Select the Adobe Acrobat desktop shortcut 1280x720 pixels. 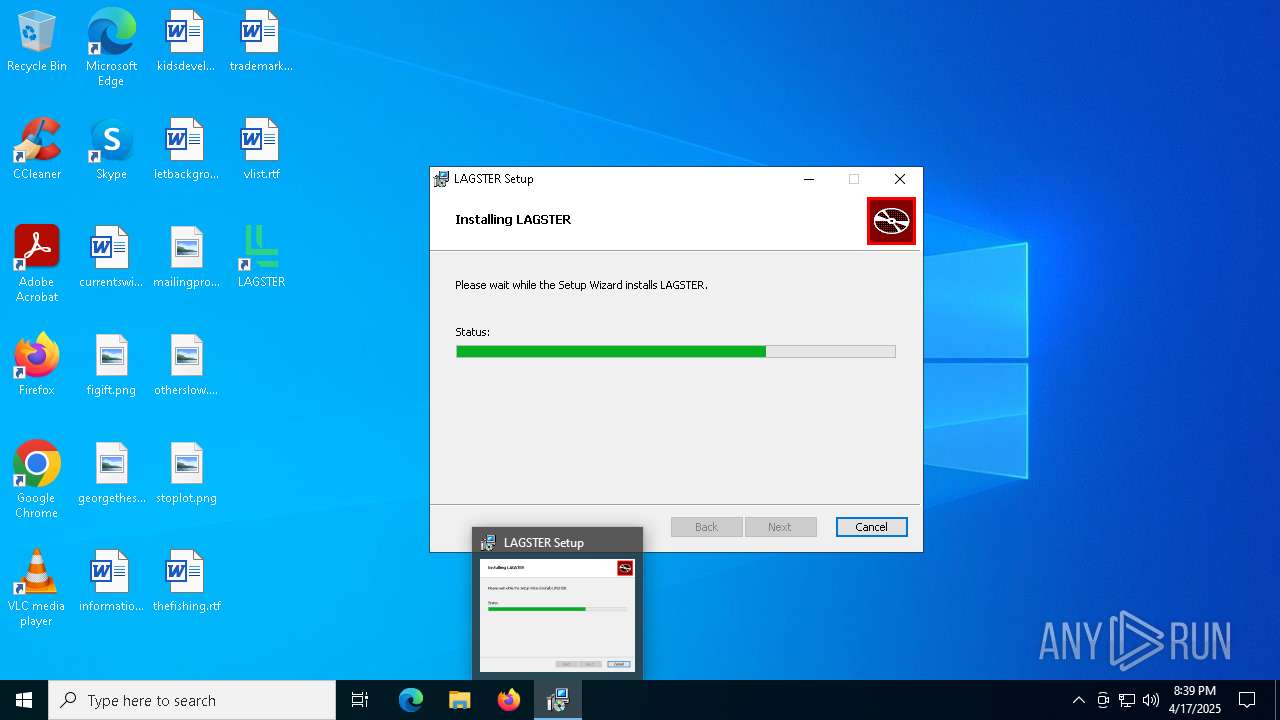37,264
